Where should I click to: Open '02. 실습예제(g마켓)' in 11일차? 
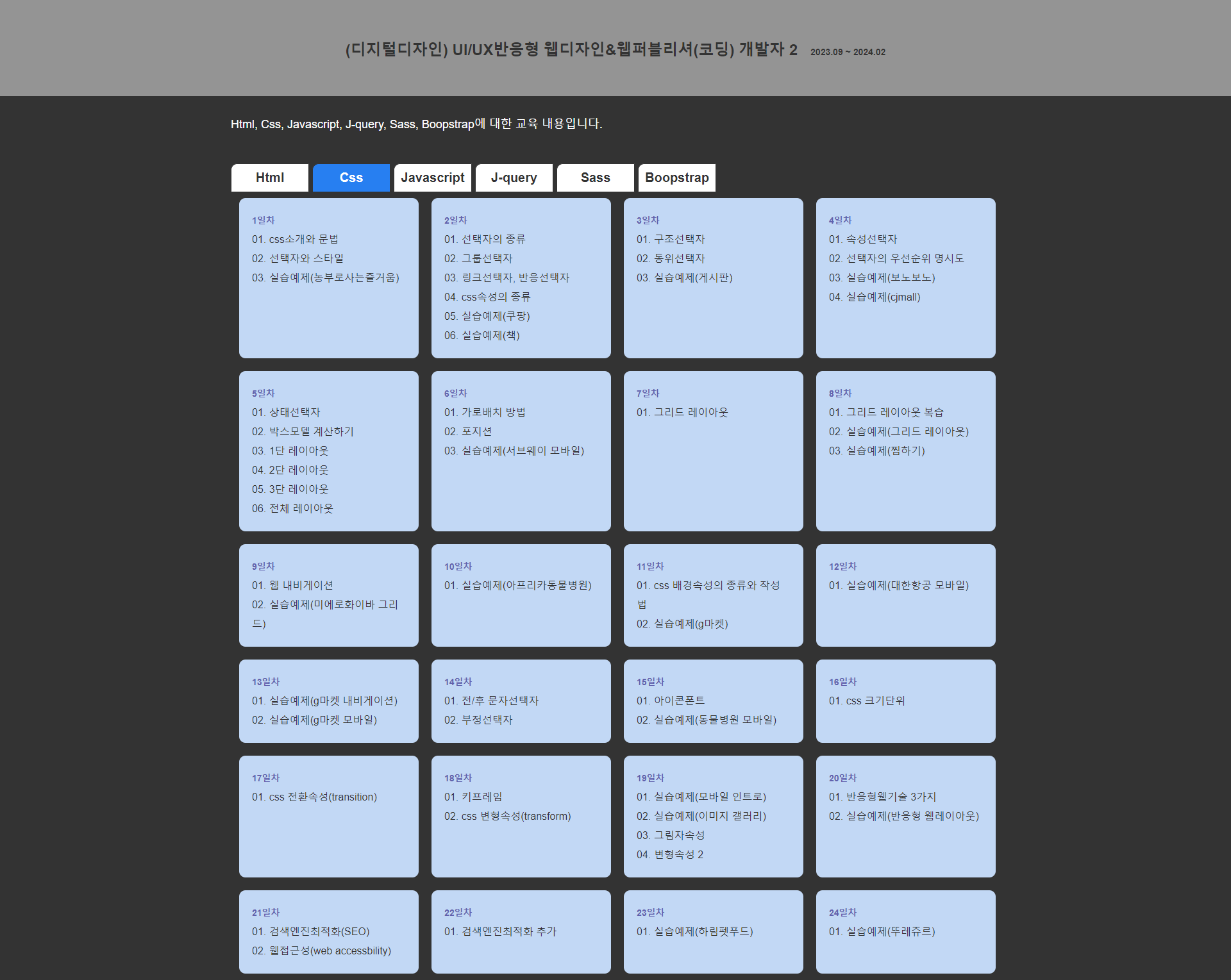tap(682, 624)
